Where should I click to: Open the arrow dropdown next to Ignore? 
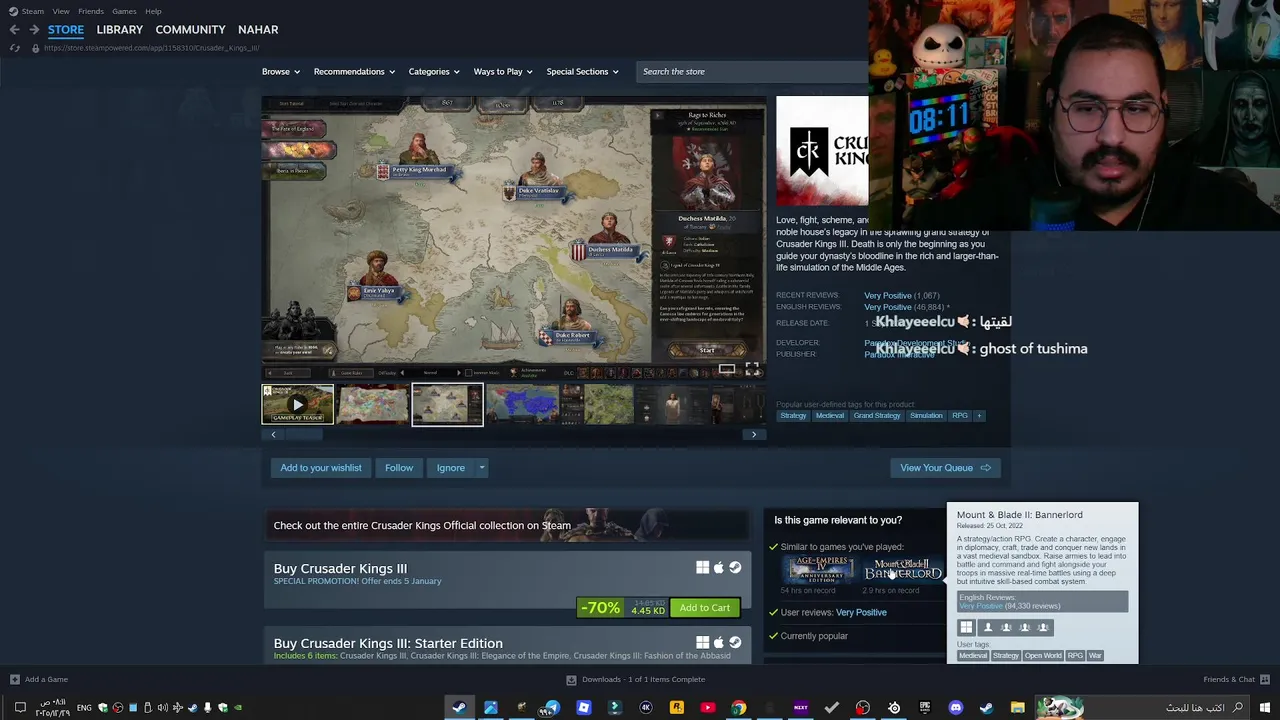click(x=481, y=468)
